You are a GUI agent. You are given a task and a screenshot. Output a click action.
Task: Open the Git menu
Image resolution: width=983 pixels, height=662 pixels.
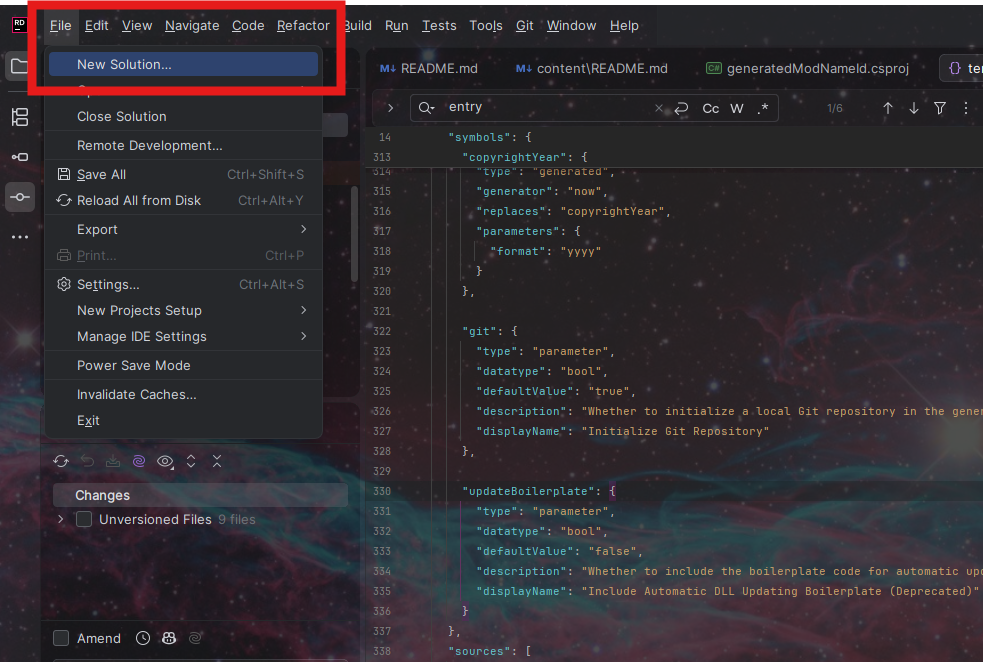pos(524,26)
